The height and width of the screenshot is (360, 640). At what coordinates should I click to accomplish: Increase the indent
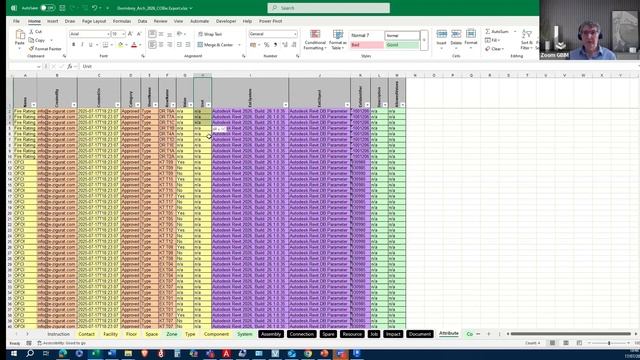[x=188, y=45]
